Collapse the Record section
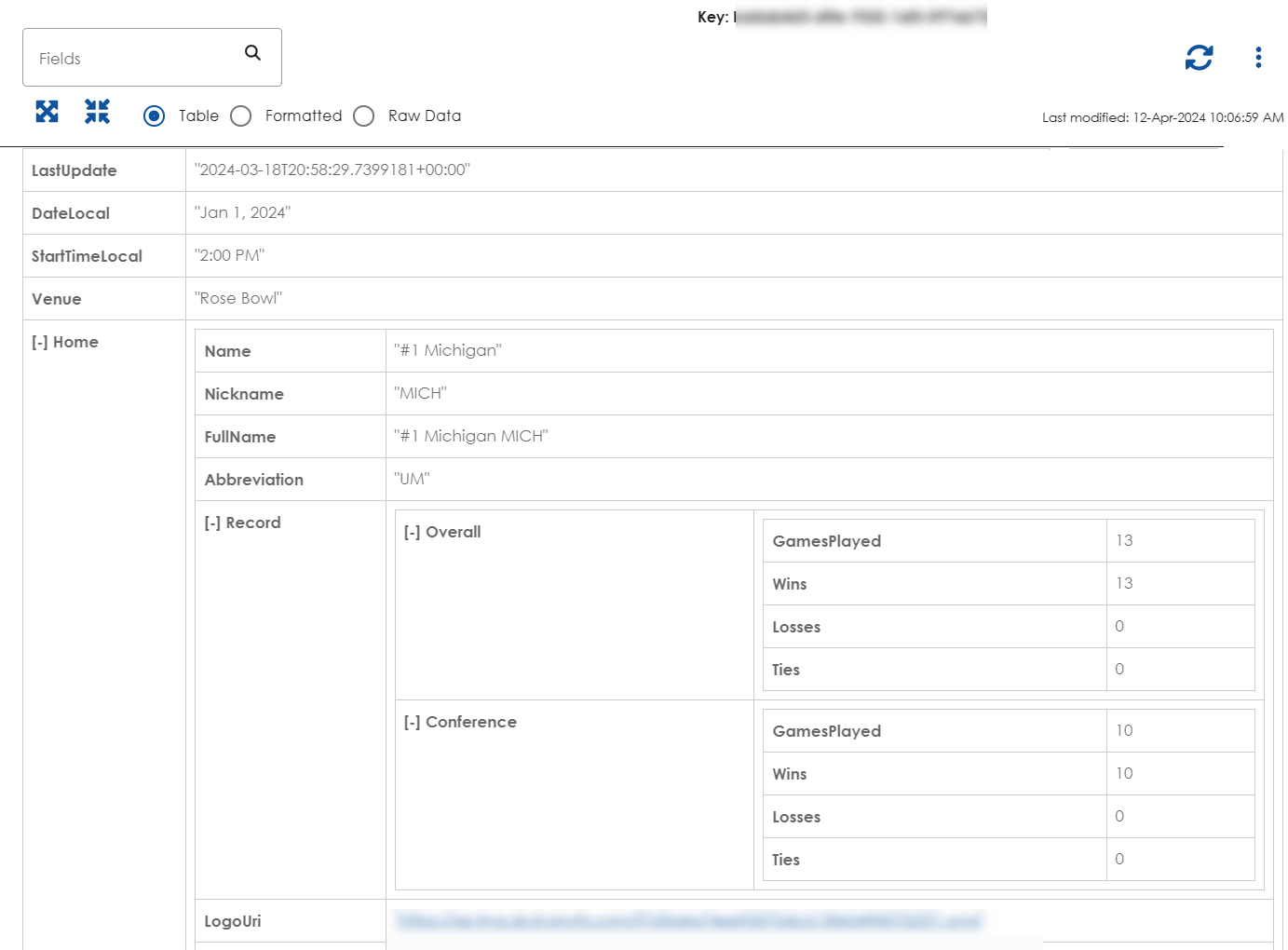Image resolution: width=1288 pixels, height=950 pixels. tap(212, 523)
